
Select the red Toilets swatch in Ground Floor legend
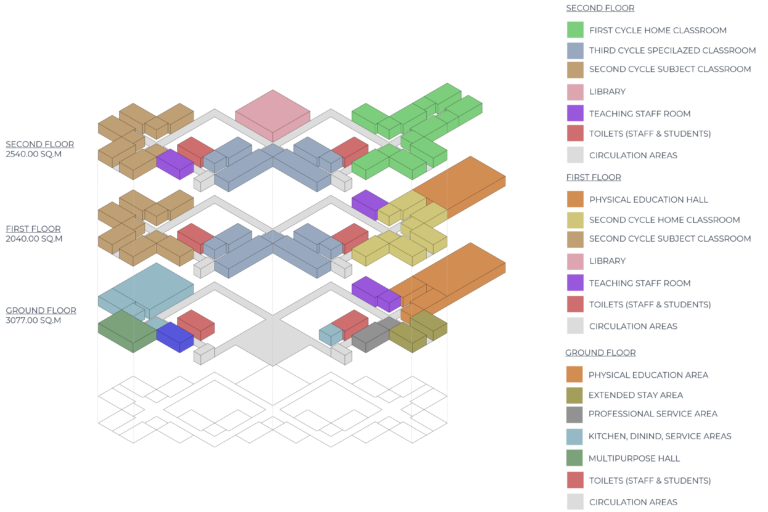click(x=575, y=480)
